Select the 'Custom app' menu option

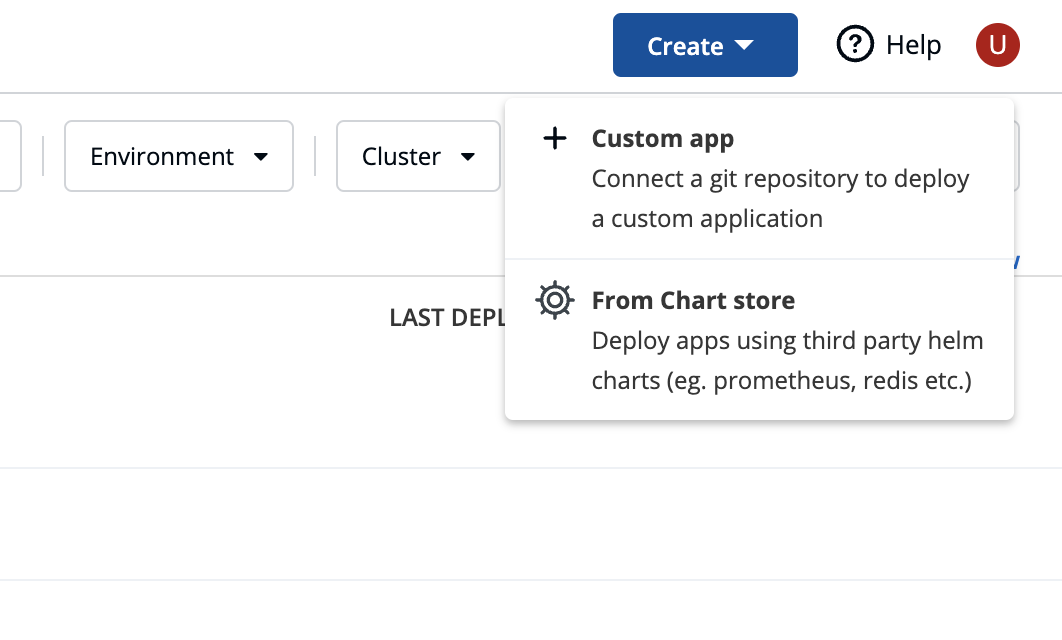coord(662,139)
